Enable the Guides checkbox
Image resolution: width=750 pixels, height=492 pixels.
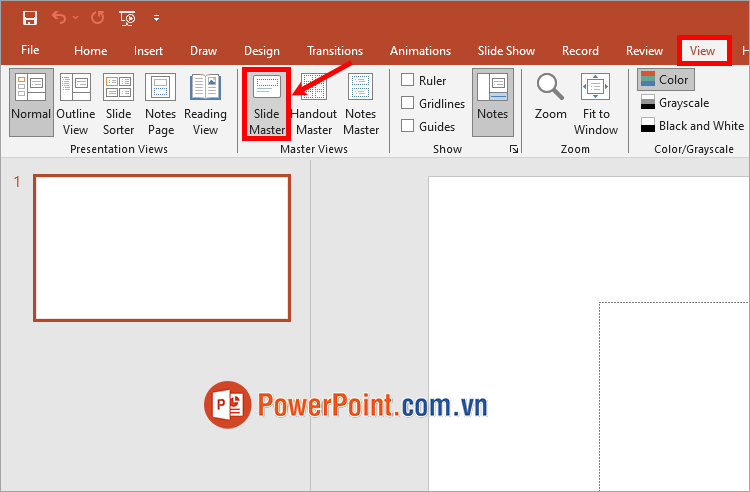408,126
